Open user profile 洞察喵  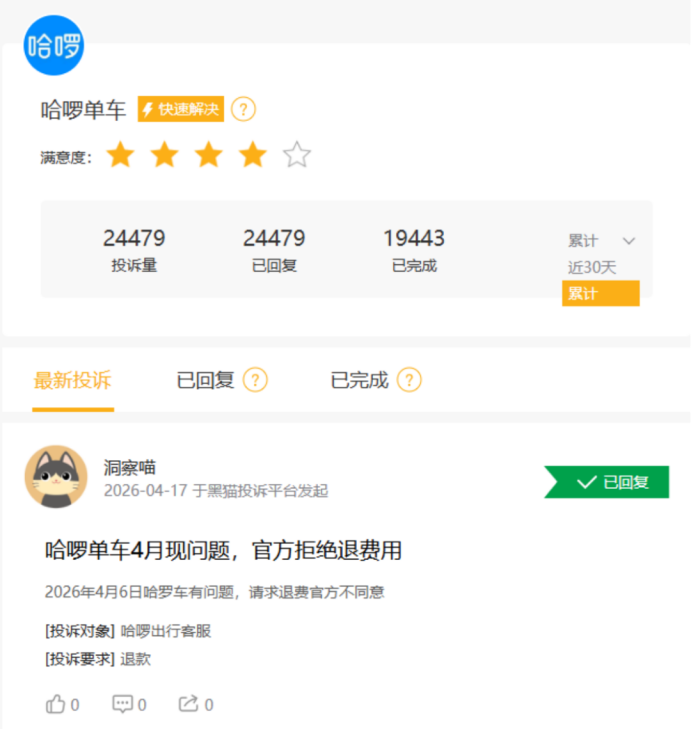click(129, 468)
